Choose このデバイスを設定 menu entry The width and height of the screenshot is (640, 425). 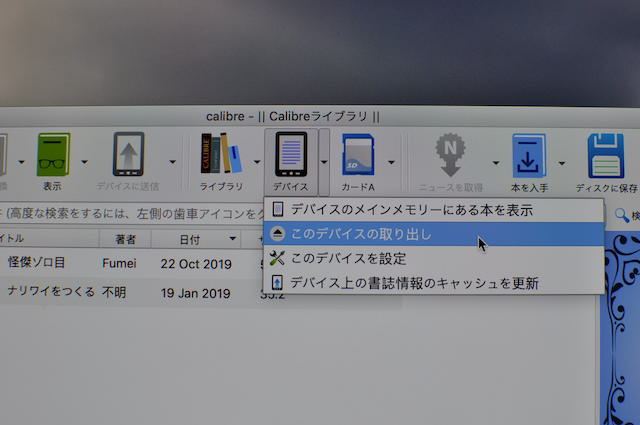434,258
